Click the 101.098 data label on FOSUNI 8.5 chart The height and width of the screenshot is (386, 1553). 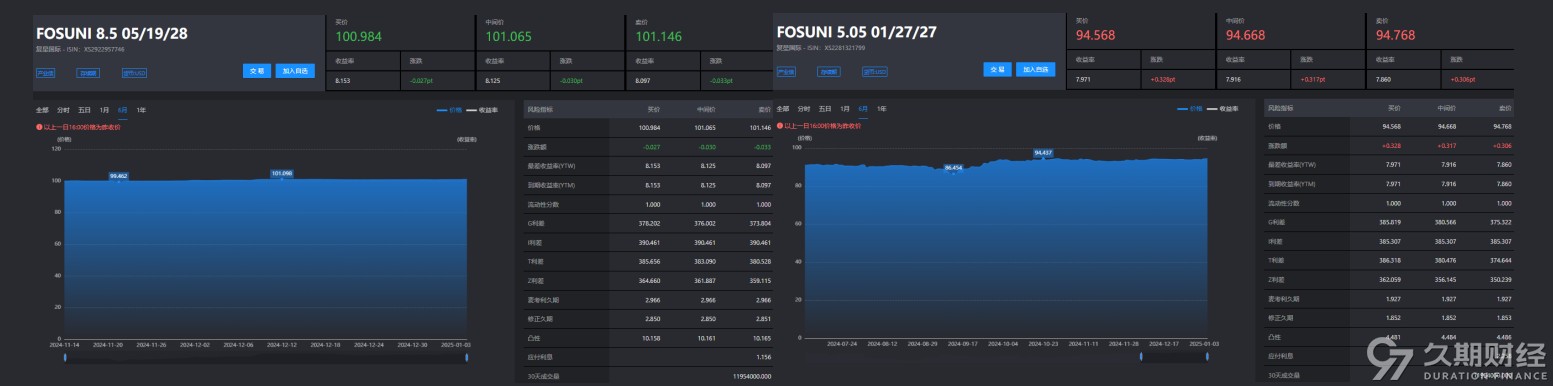coord(281,173)
